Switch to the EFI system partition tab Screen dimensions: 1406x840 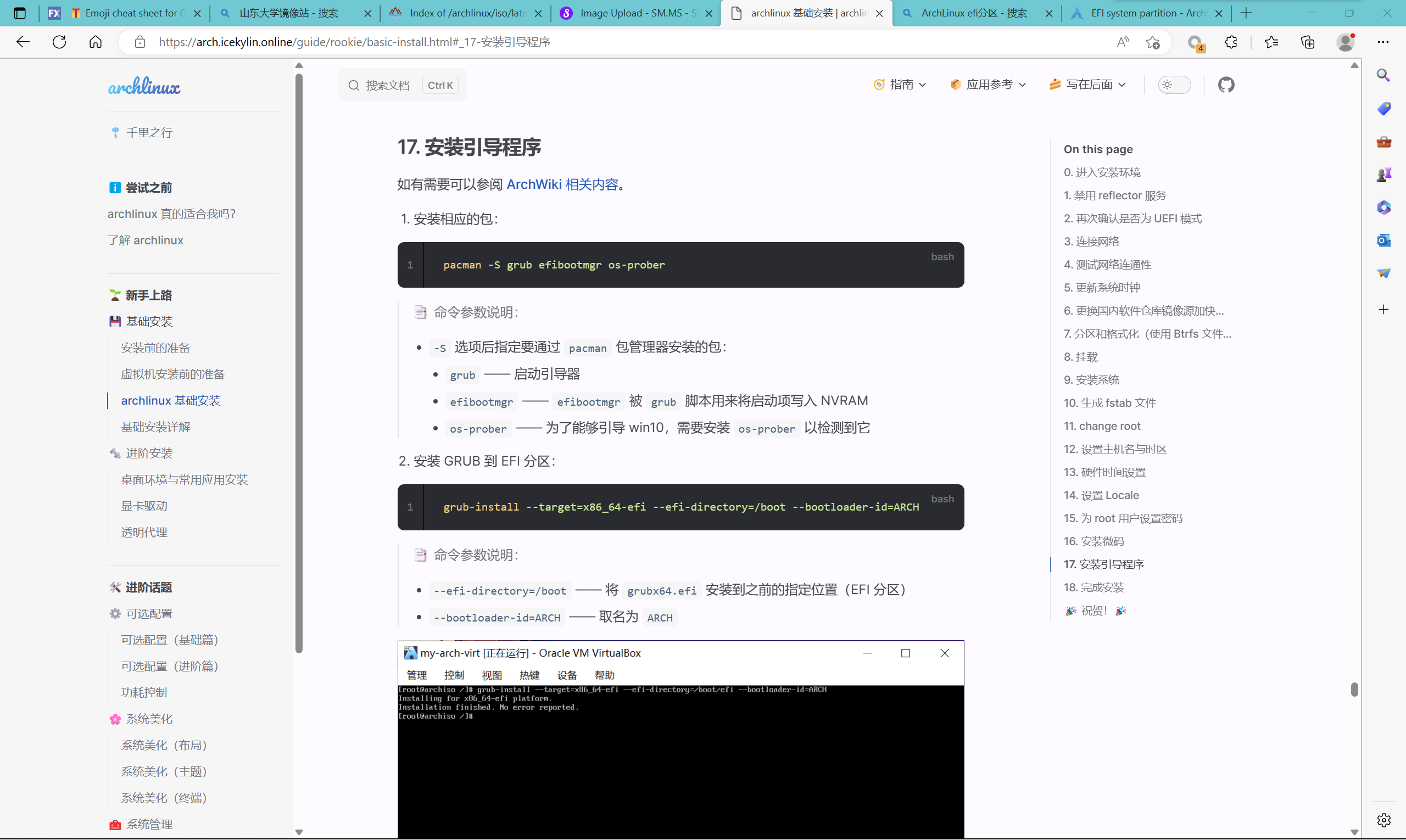[x=1144, y=13]
